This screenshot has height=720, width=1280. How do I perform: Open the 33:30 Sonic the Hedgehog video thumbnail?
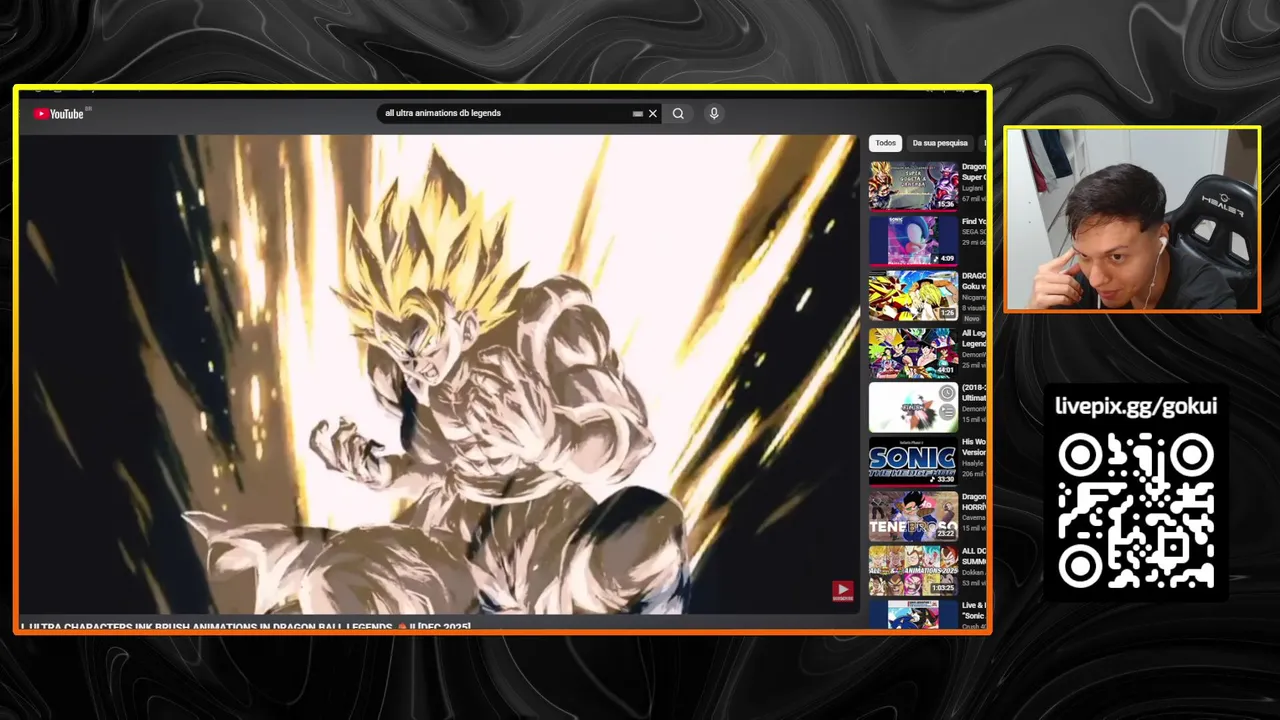pyautogui.click(x=913, y=462)
